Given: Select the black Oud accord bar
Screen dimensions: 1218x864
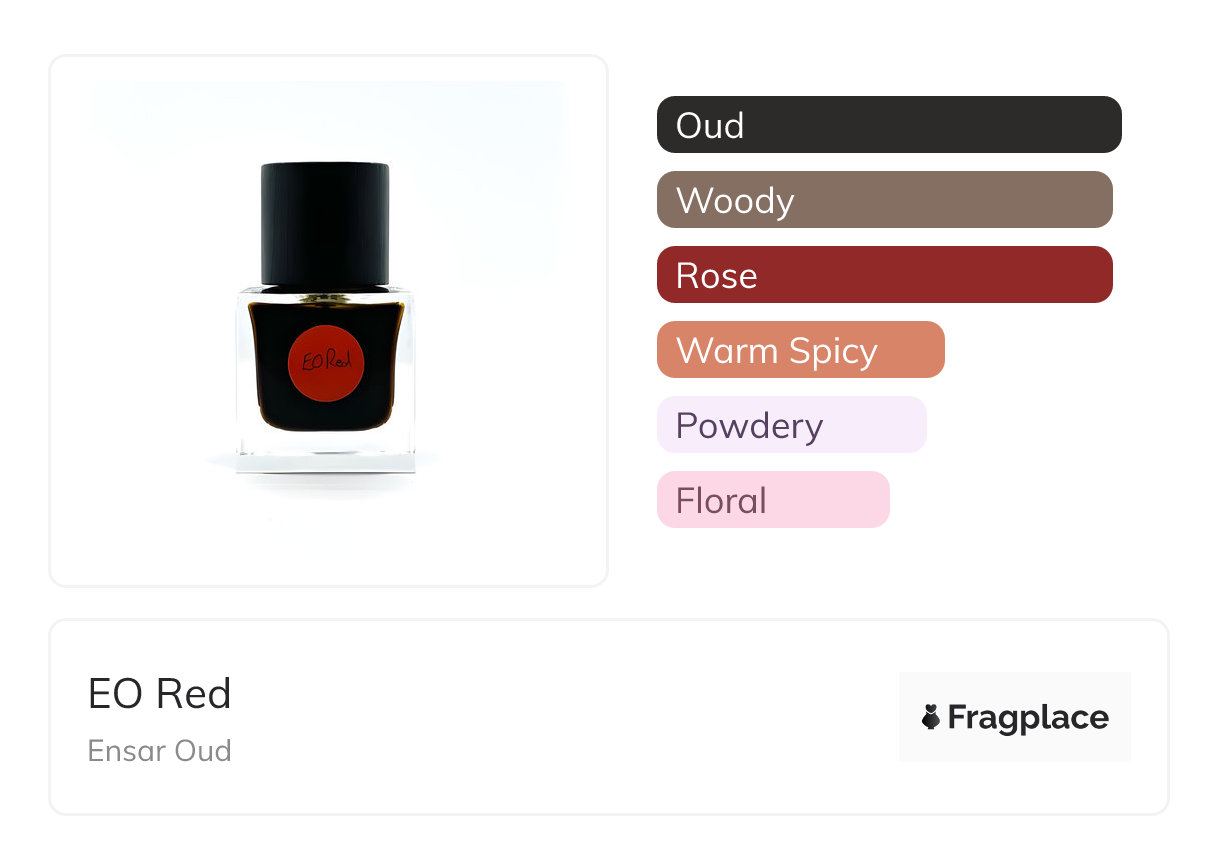Looking at the screenshot, I should point(889,125).
